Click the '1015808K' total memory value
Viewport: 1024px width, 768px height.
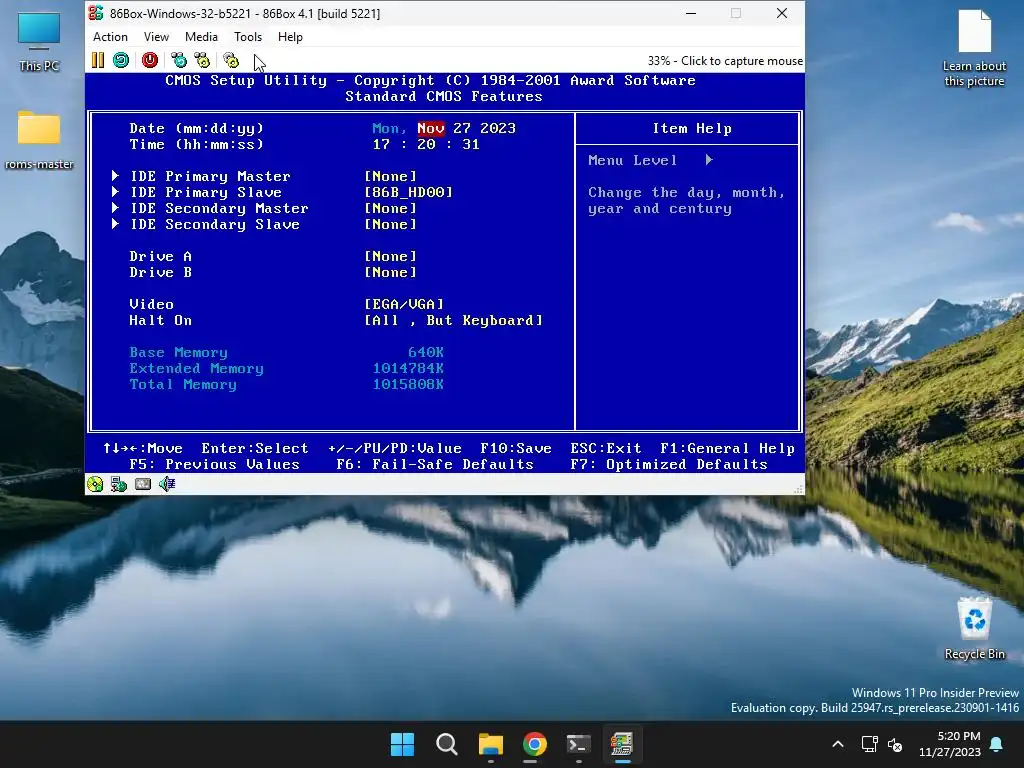point(408,384)
